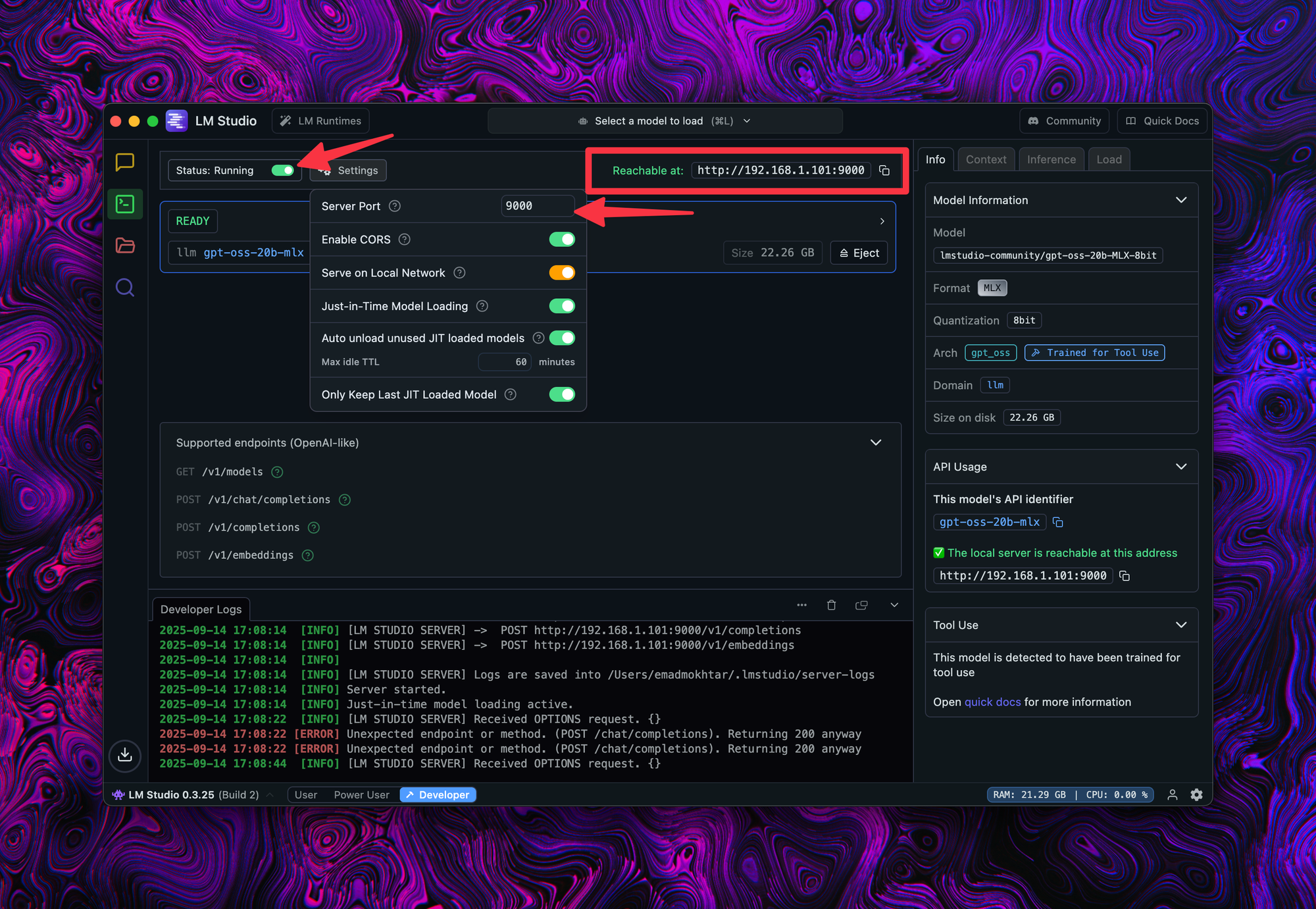The image size is (1316, 909).
Task: Open the user account icon in status bar
Action: click(x=1173, y=794)
